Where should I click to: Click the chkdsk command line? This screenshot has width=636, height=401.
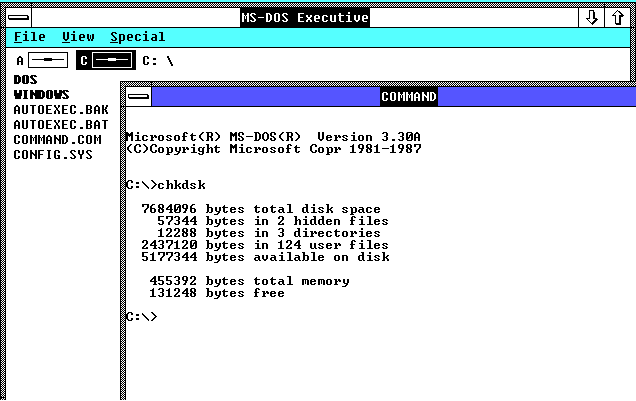pyautogui.click(x=165, y=185)
